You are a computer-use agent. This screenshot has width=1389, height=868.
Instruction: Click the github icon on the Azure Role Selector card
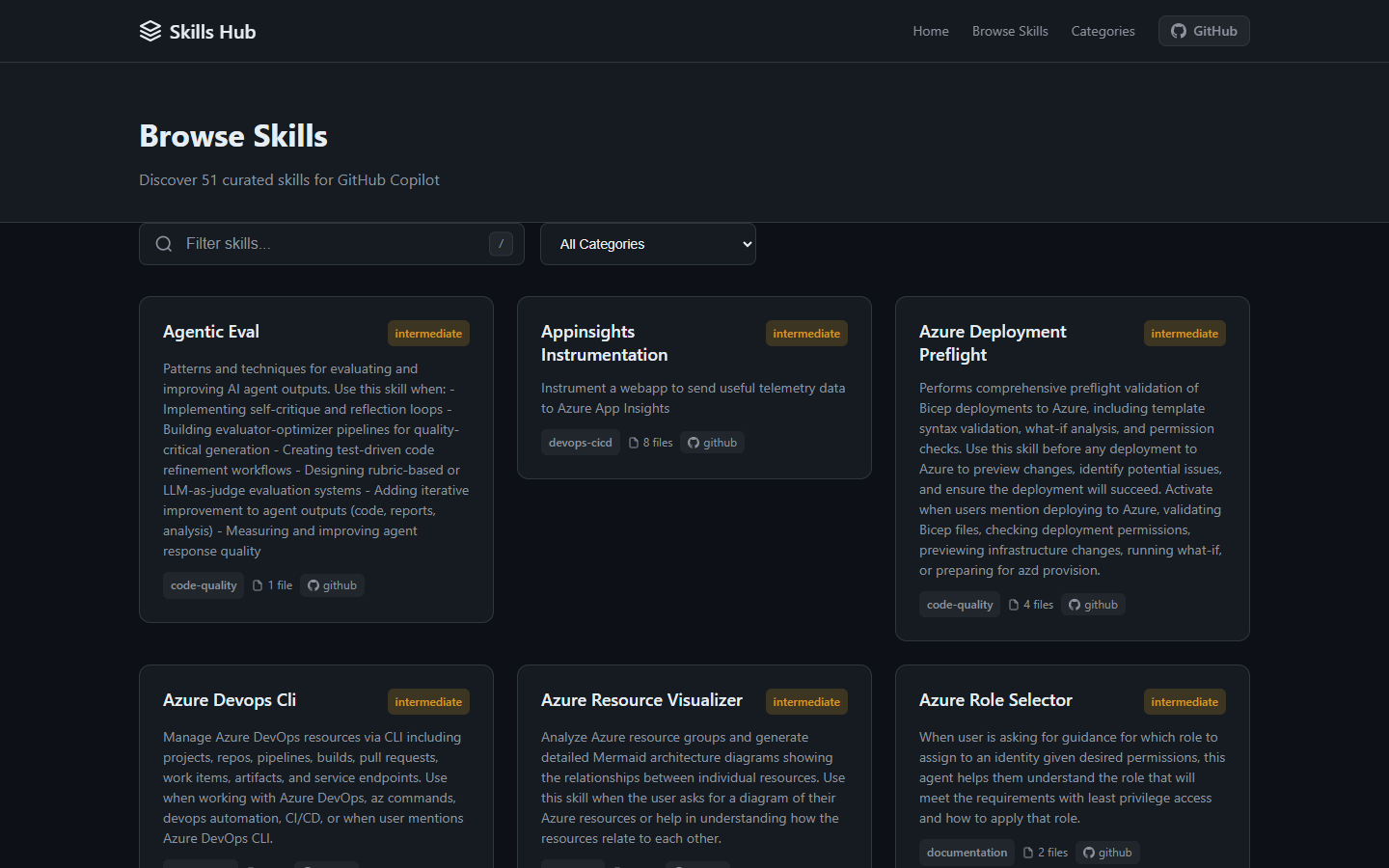1089,853
